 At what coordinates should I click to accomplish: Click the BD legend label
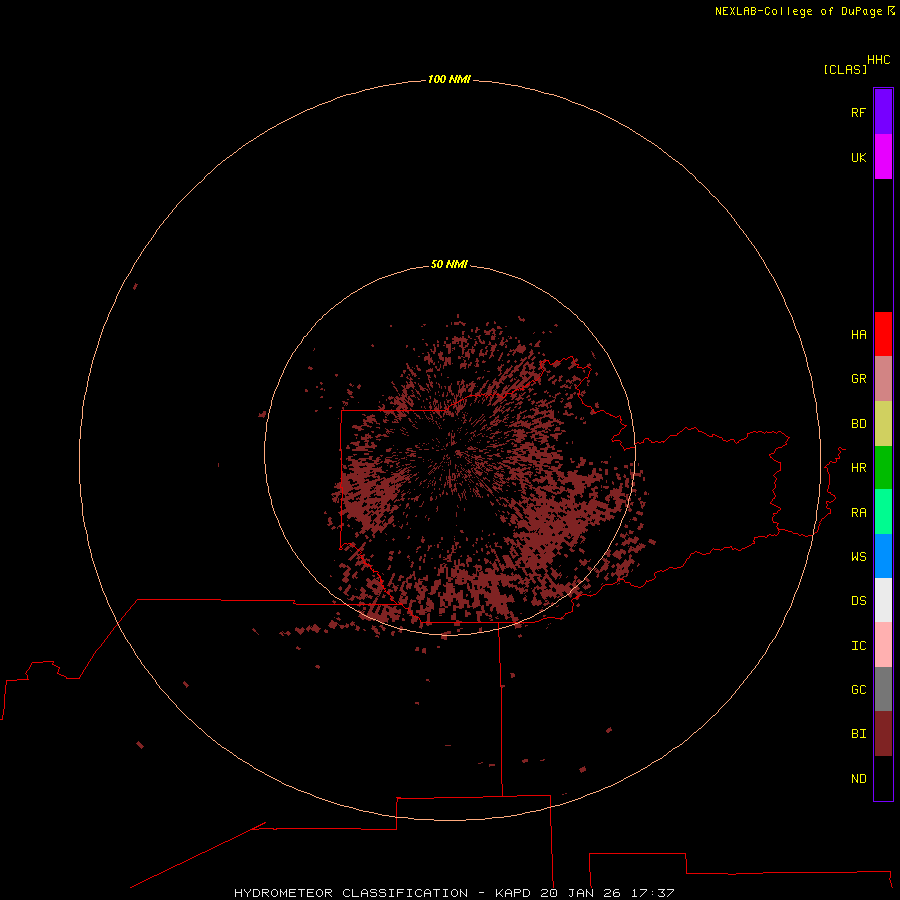click(858, 424)
